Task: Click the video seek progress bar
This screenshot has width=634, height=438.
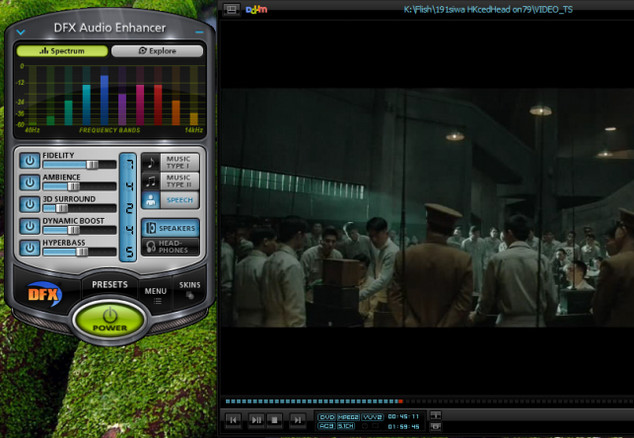Action: [429, 402]
